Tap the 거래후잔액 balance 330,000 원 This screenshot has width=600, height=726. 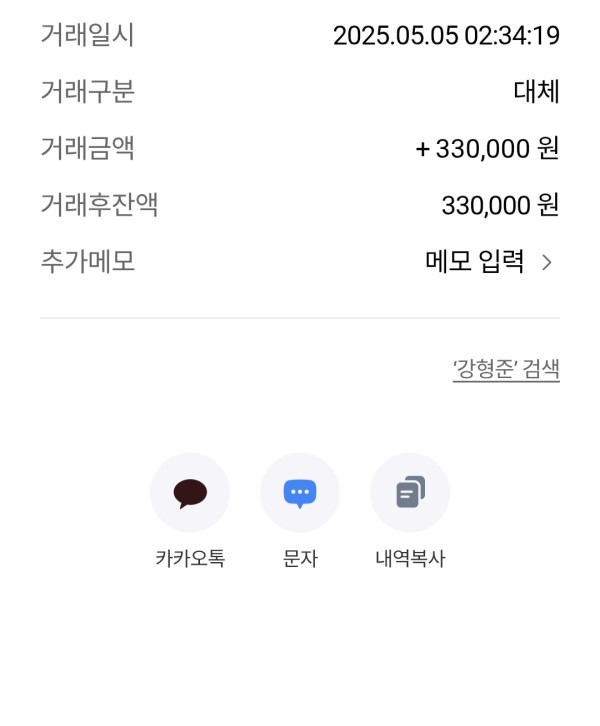[x=500, y=205]
